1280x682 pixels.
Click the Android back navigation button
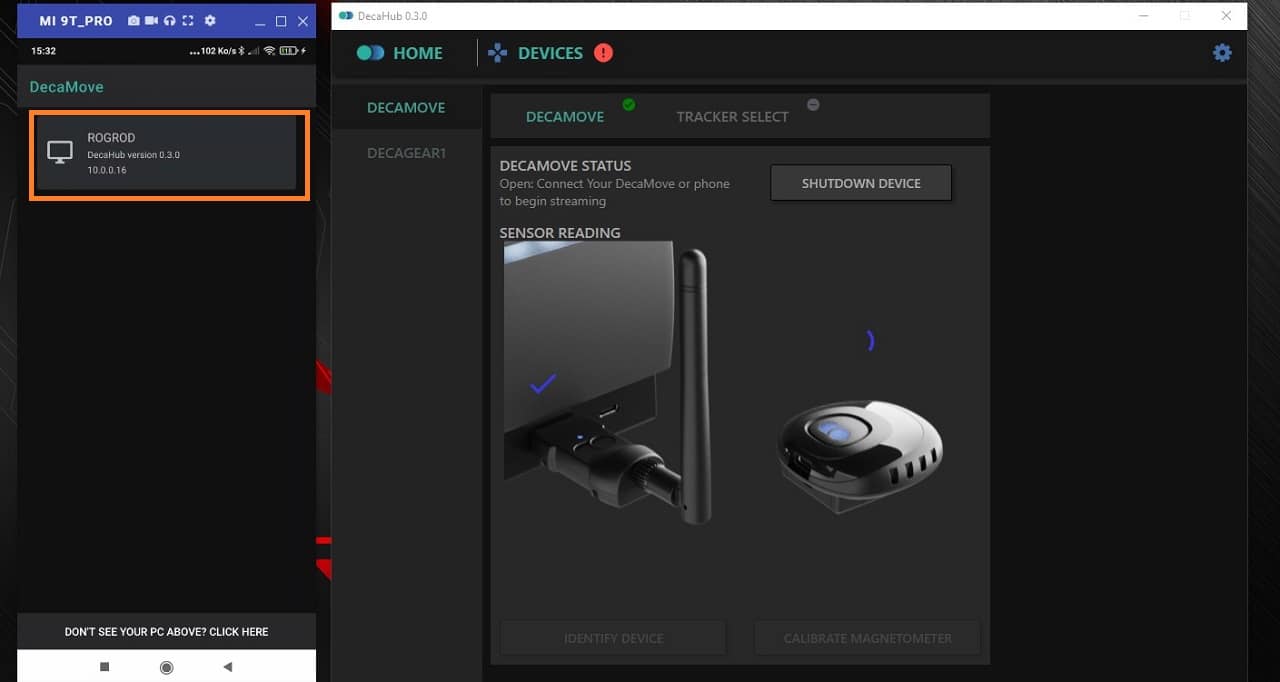[x=228, y=666]
